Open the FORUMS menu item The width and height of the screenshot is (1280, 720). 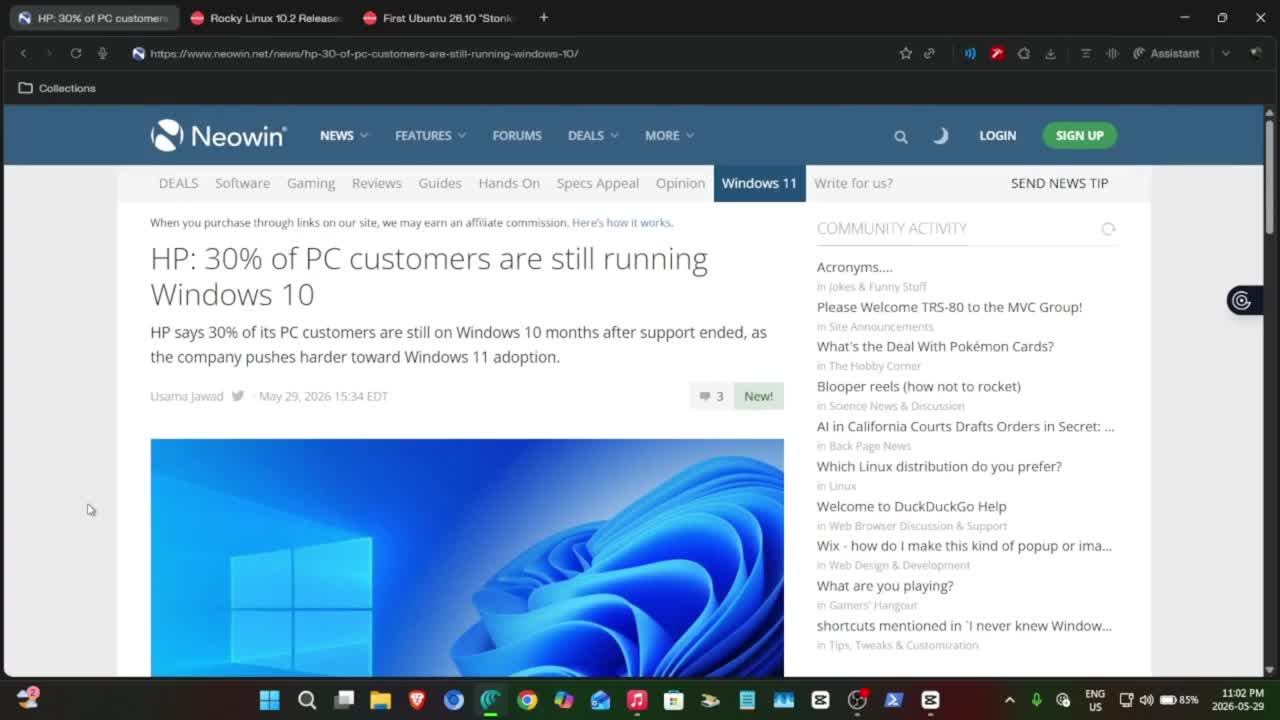point(517,135)
